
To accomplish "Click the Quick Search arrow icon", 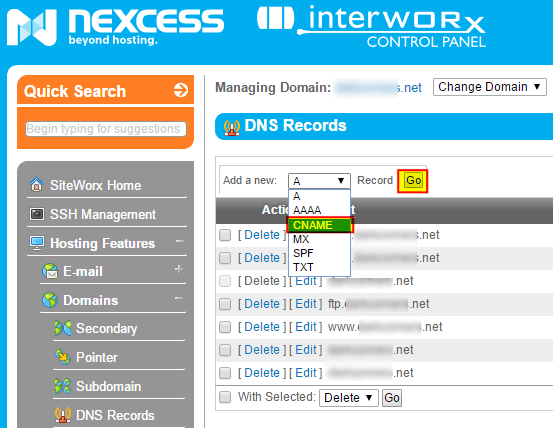I will coord(181,90).
